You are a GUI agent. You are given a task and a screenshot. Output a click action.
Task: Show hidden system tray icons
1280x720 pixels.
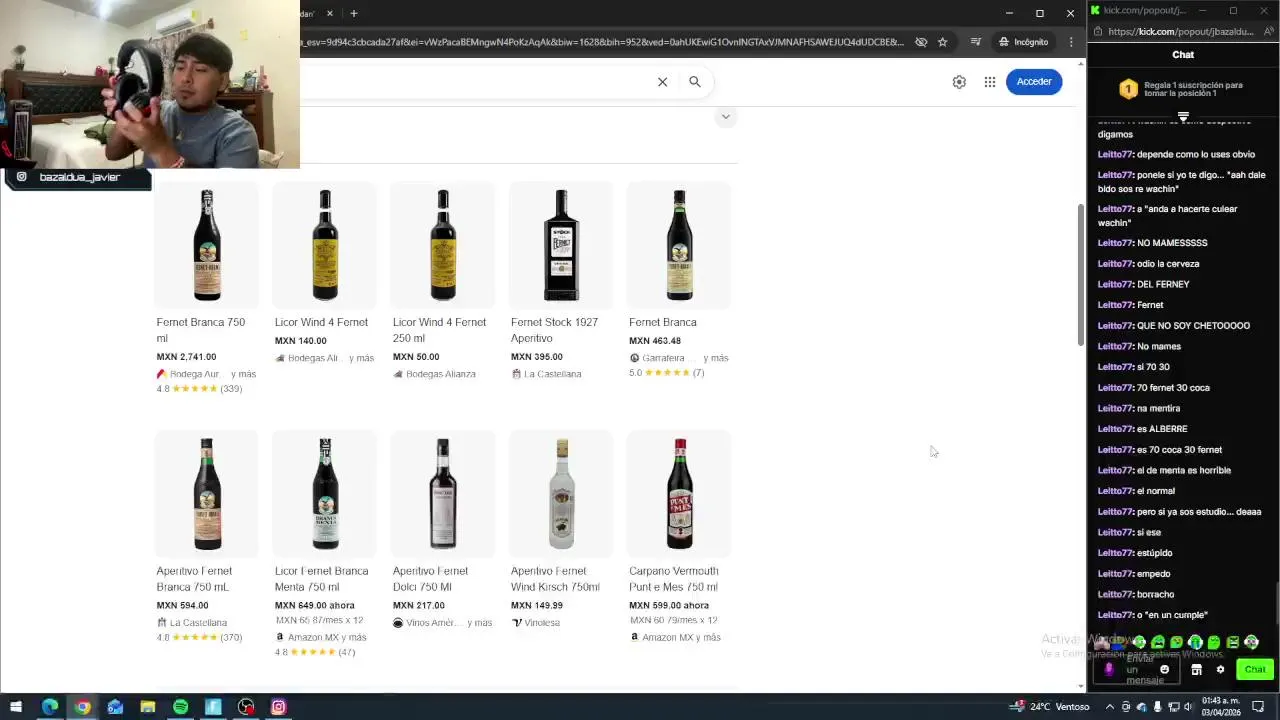click(x=1110, y=707)
